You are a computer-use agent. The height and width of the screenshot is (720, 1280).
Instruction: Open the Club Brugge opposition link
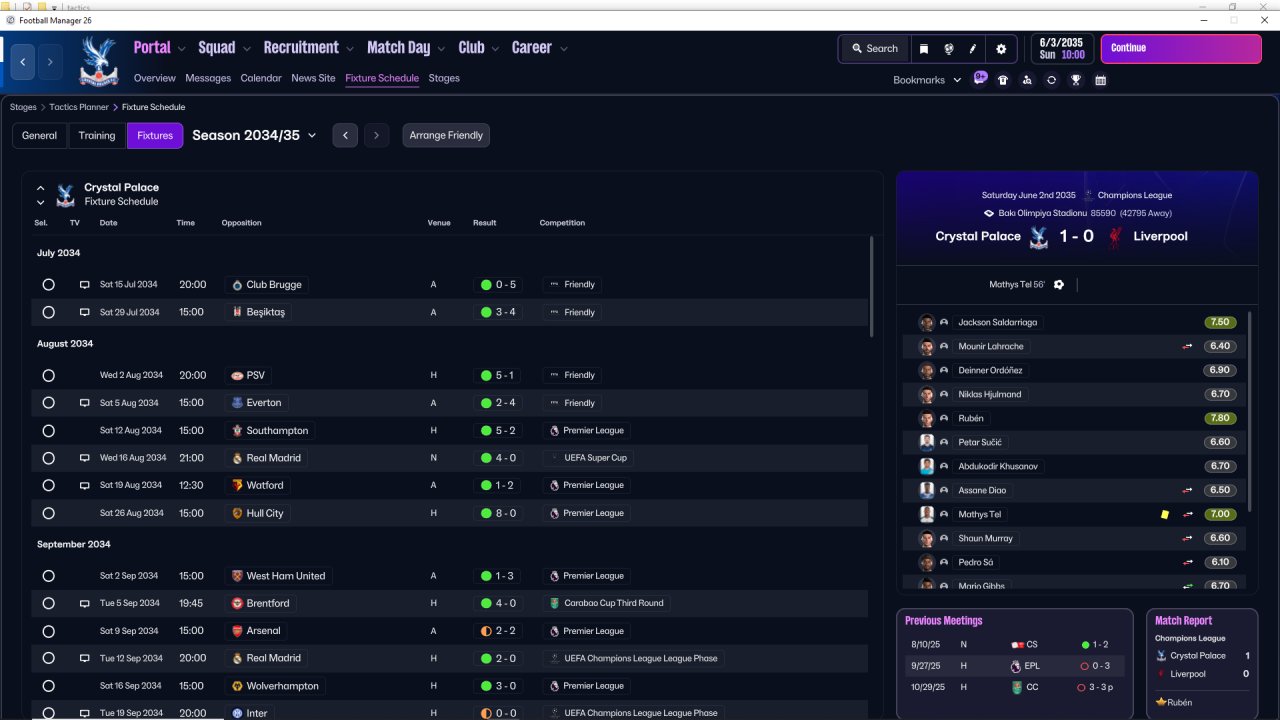click(x=266, y=285)
